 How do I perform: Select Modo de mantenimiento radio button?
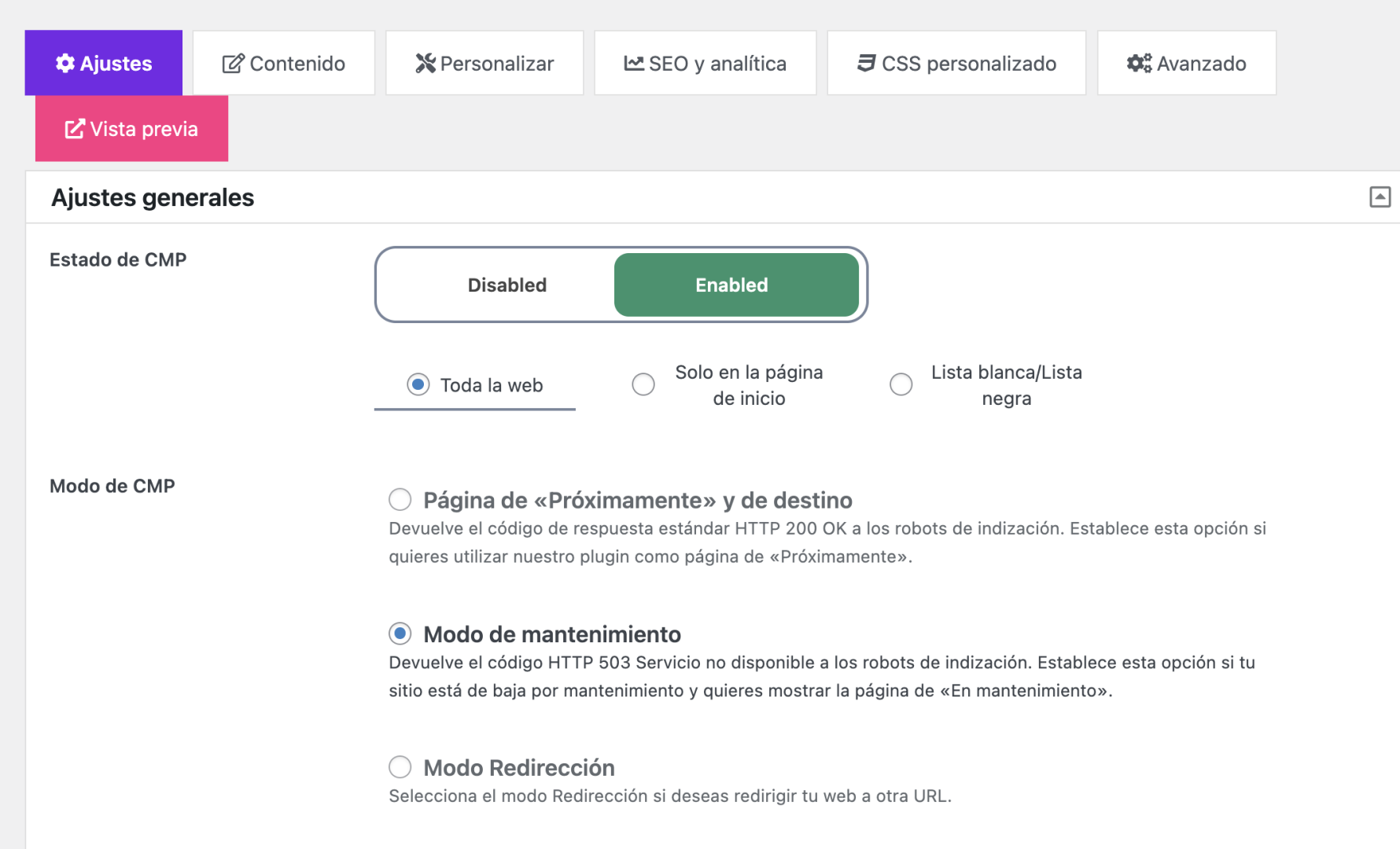tap(400, 634)
